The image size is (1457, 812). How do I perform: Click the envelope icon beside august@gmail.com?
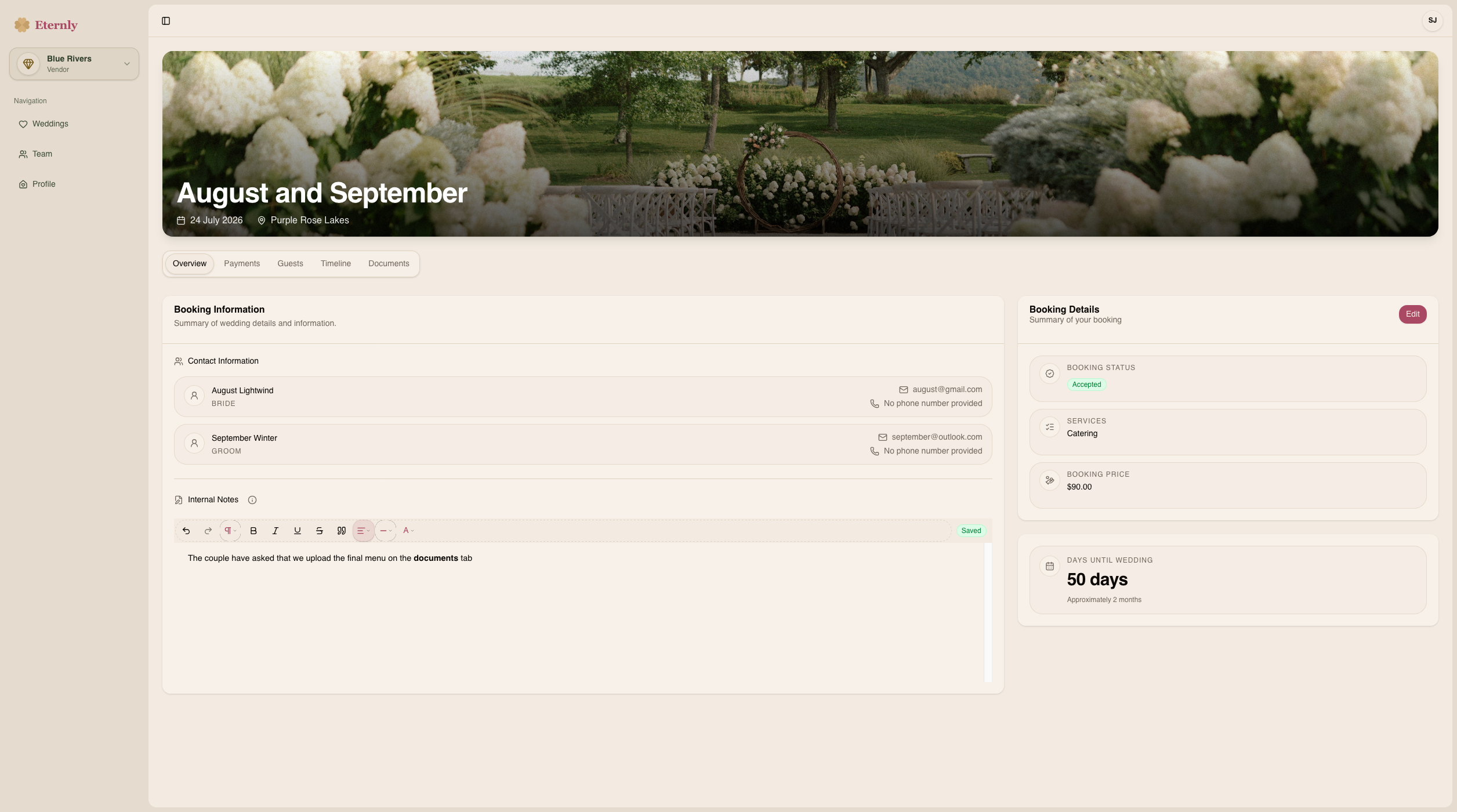904,390
